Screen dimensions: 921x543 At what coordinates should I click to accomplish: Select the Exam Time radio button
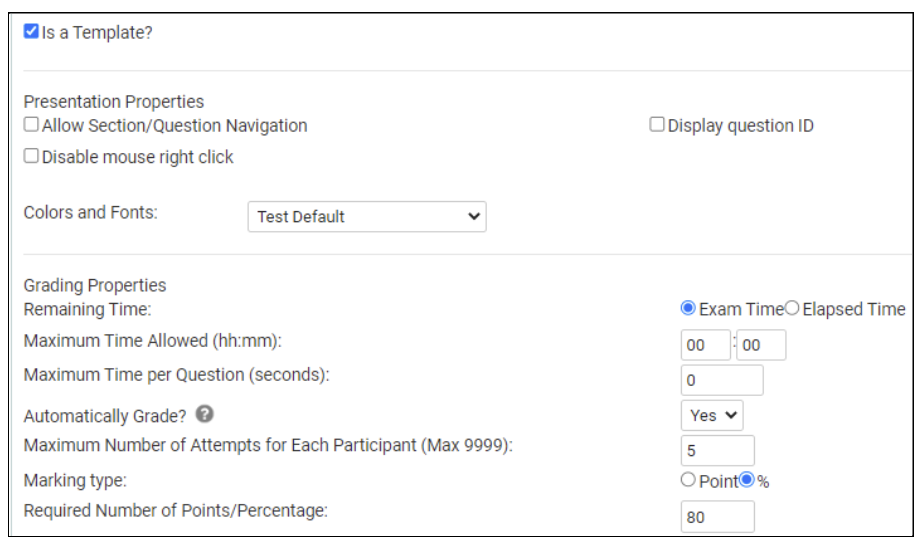pos(688,308)
